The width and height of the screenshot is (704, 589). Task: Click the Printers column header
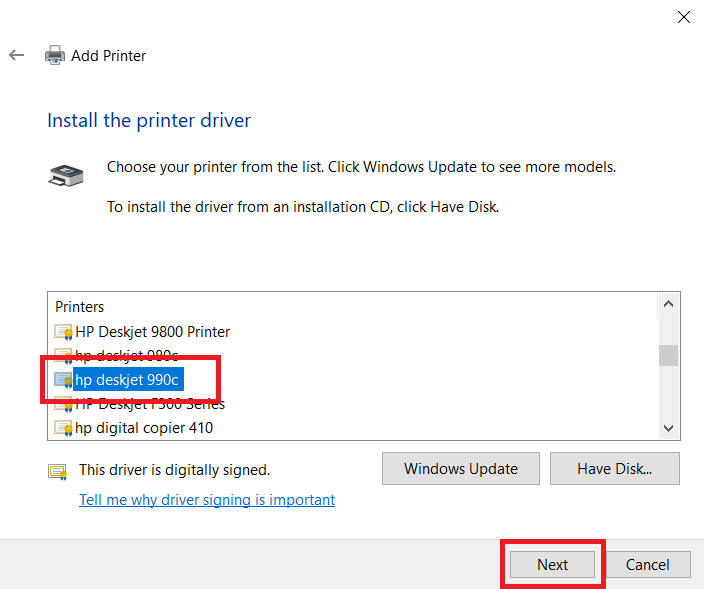tap(79, 307)
